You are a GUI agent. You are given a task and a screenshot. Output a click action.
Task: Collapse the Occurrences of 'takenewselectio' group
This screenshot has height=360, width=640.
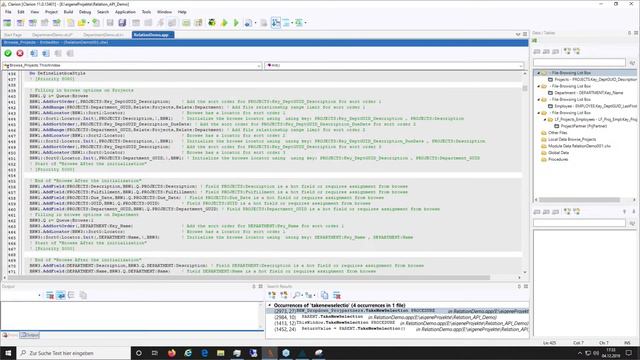click(x=269, y=305)
